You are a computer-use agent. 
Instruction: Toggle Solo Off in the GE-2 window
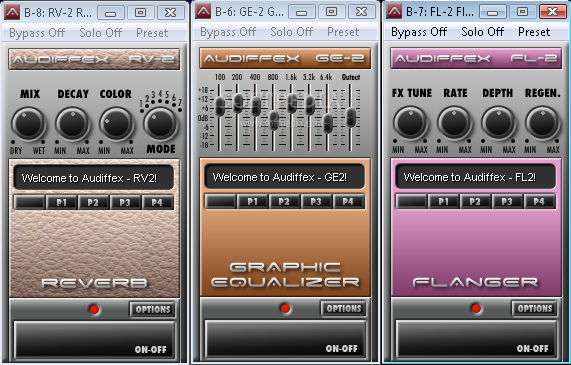click(291, 32)
